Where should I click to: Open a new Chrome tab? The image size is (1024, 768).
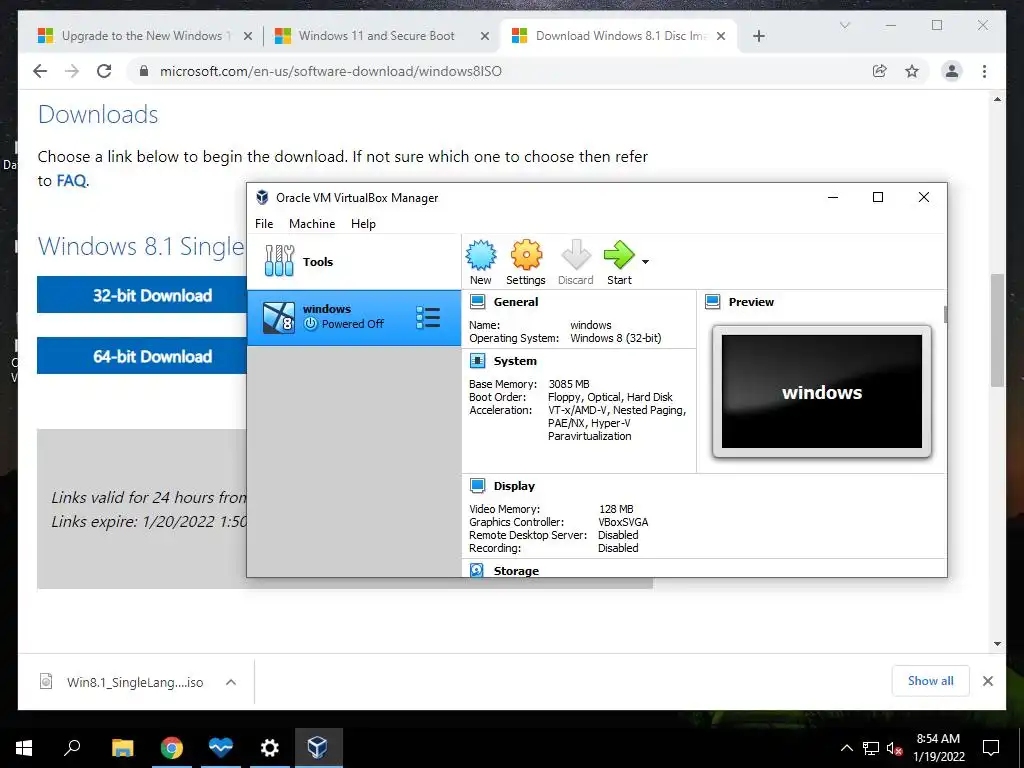pyautogui.click(x=758, y=36)
